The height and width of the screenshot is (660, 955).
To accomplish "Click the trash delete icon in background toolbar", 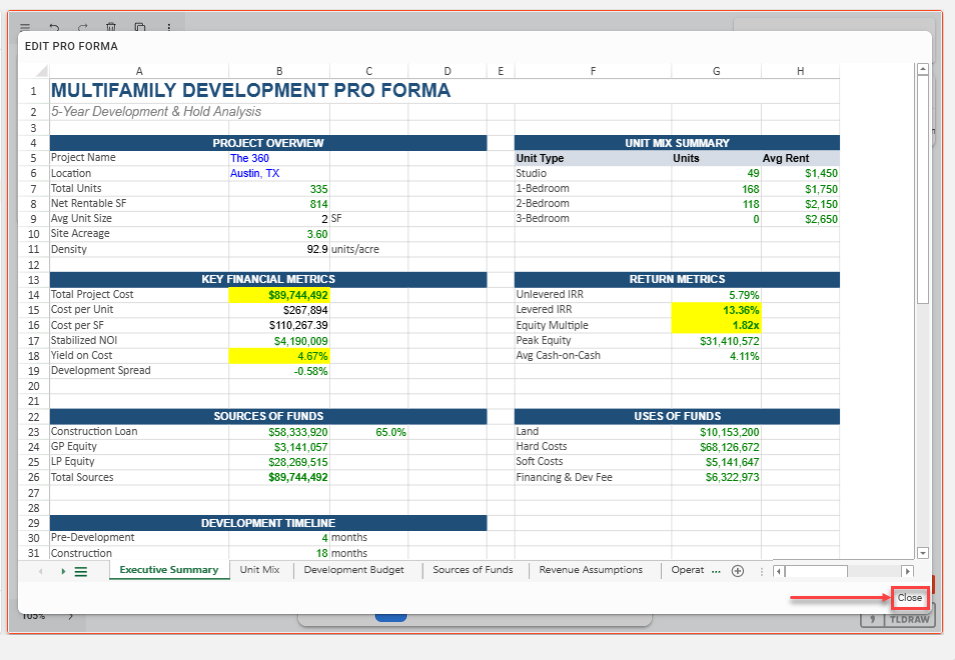I will pos(111,27).
